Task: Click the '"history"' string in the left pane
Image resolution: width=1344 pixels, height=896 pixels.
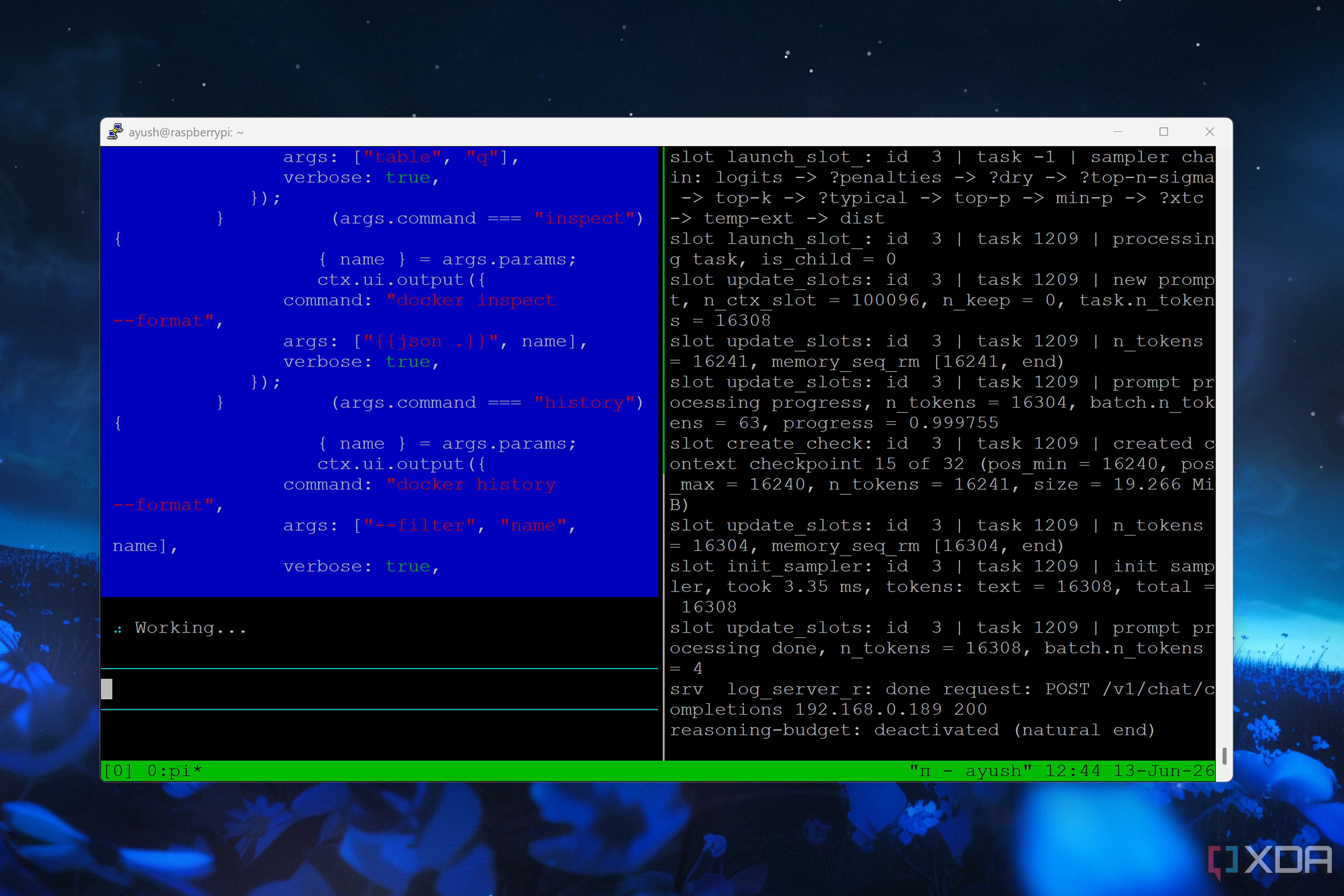Action: [584, 402]
